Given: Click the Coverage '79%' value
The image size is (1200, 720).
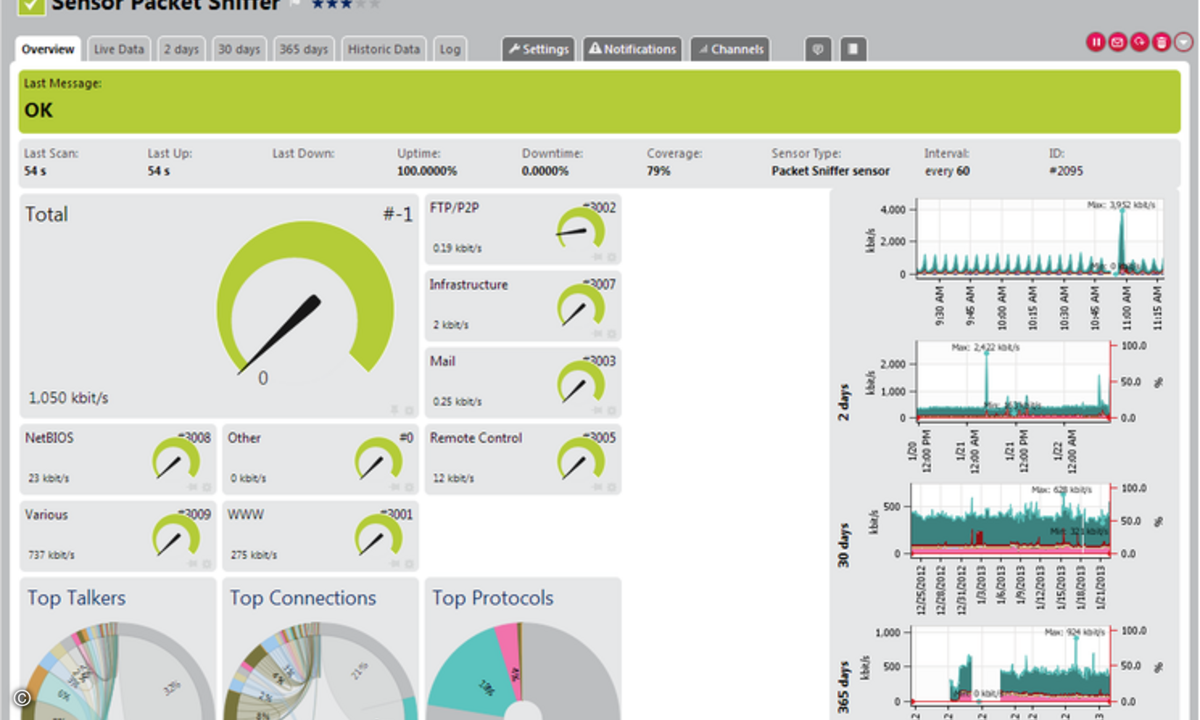Looking at the screenshot, I should (658, 171).
